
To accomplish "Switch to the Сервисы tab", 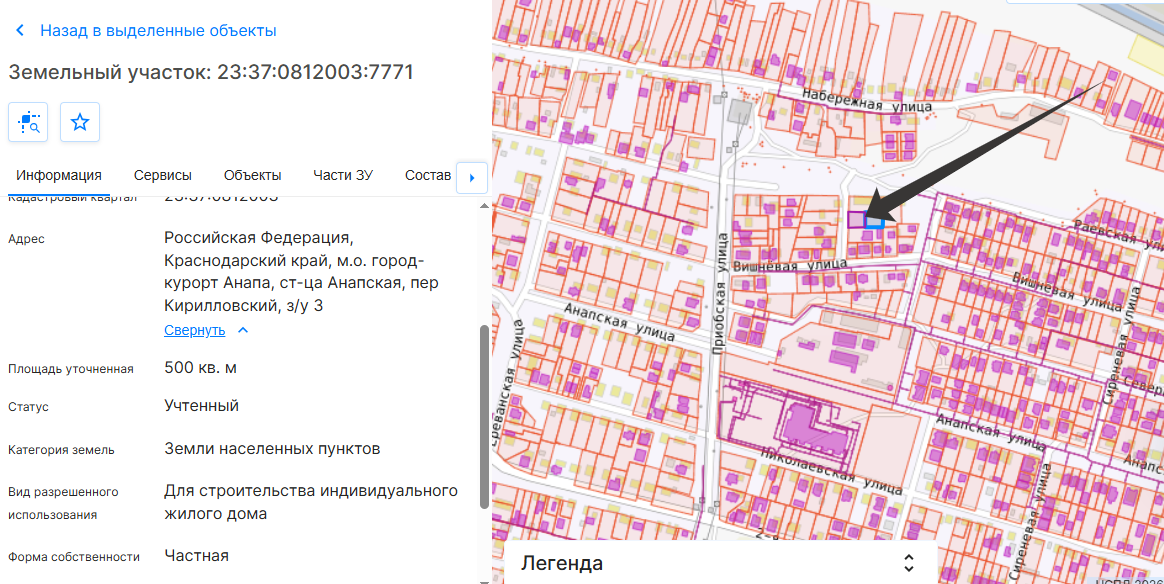I will pyautogui.click(x=162, y=175).
